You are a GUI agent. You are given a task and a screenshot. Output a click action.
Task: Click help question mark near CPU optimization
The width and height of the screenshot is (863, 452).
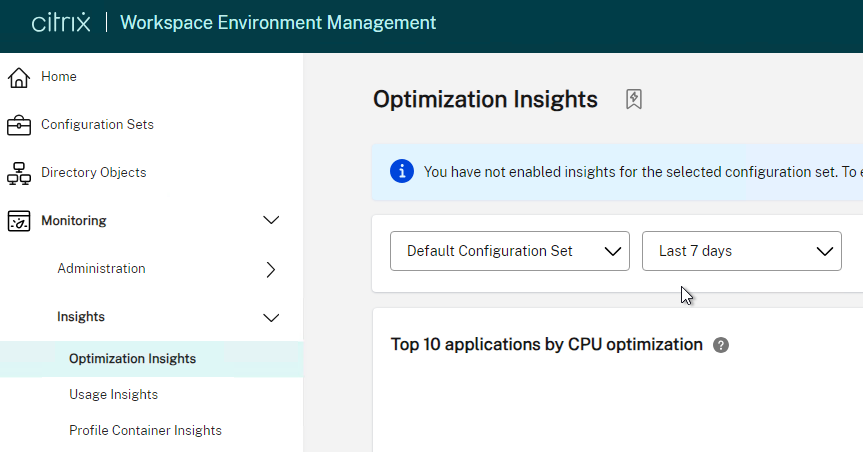tap(720, 345)
